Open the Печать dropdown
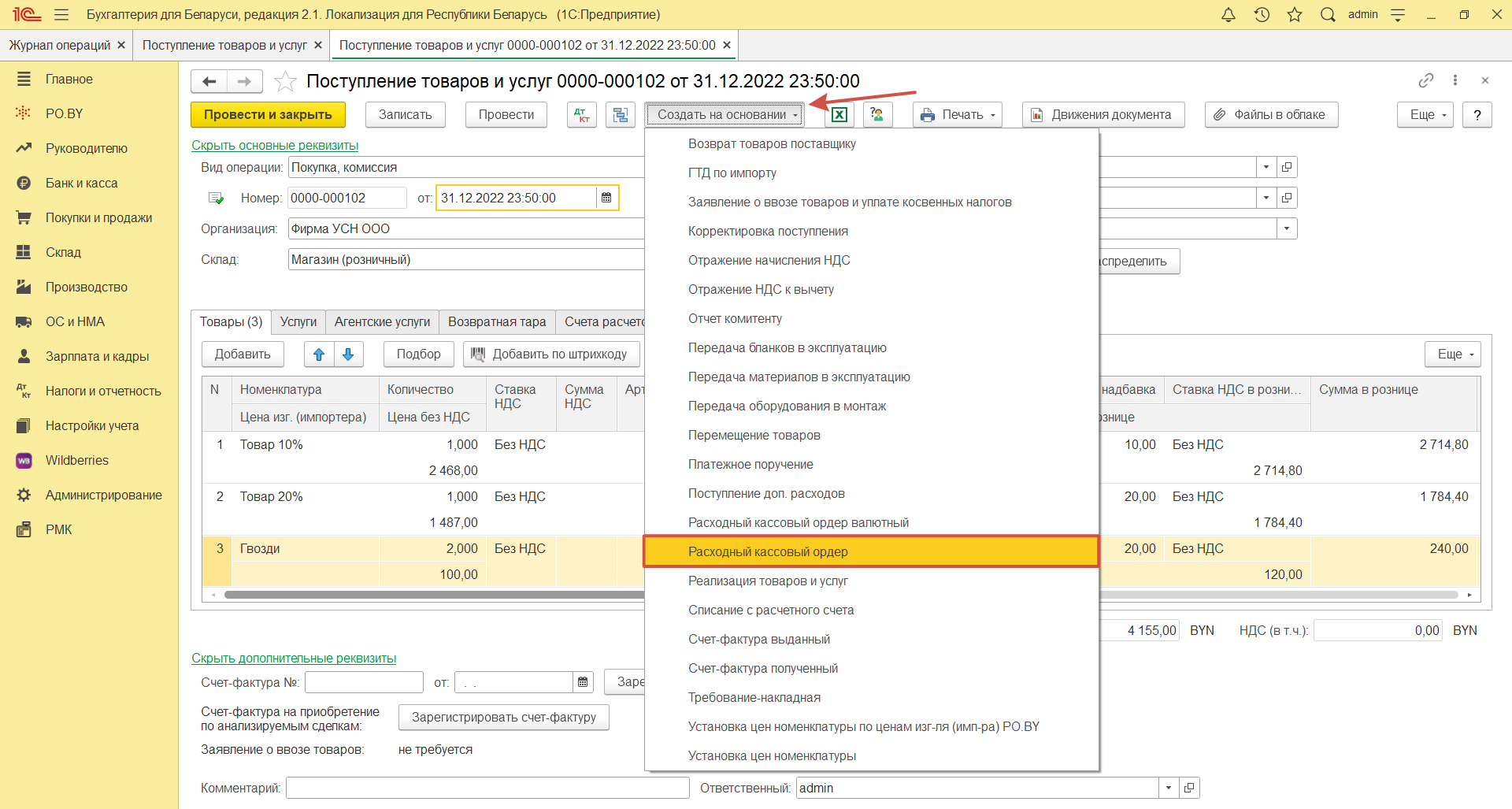This screenshot has width=1512, height=809. pyautogui.click(x=958, y=115)
